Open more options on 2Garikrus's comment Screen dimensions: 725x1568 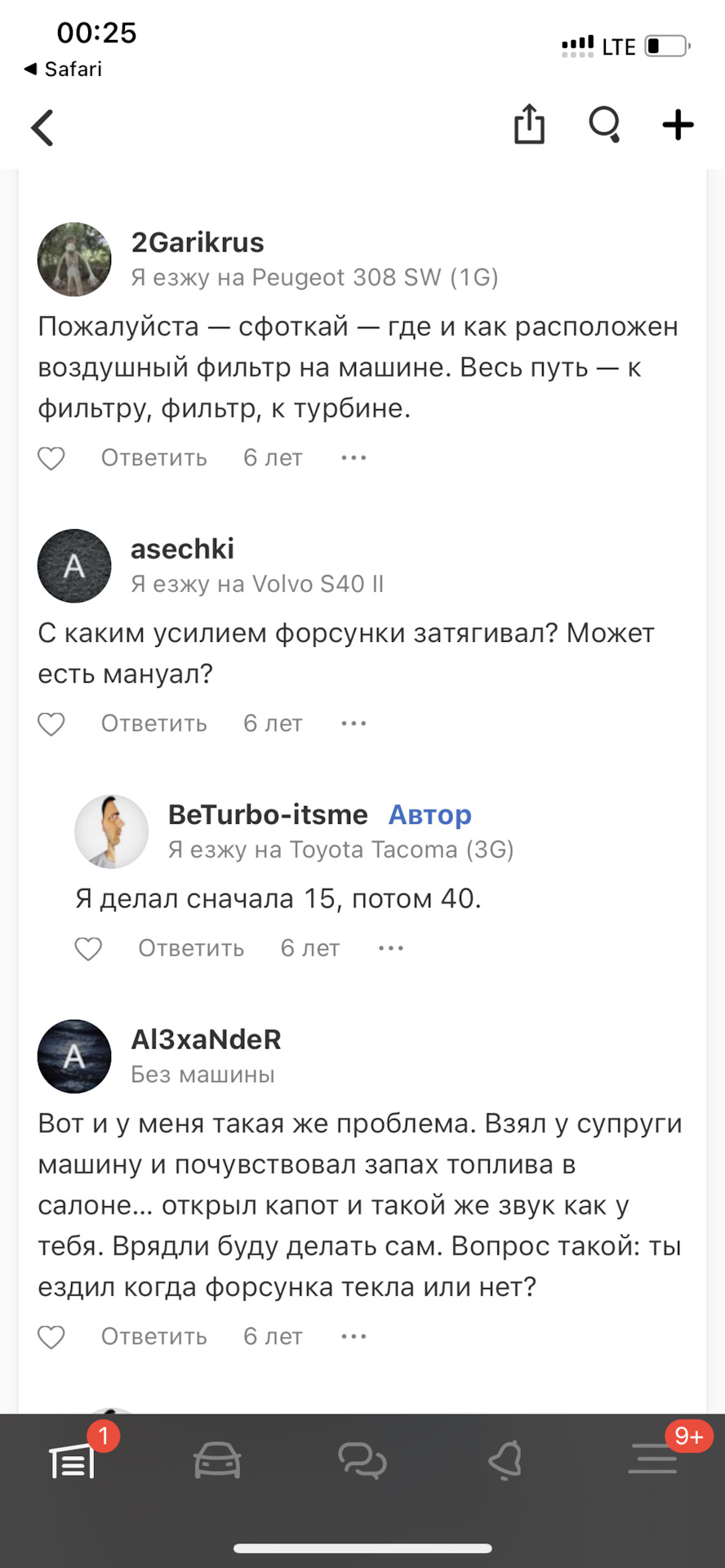point(354,458)
